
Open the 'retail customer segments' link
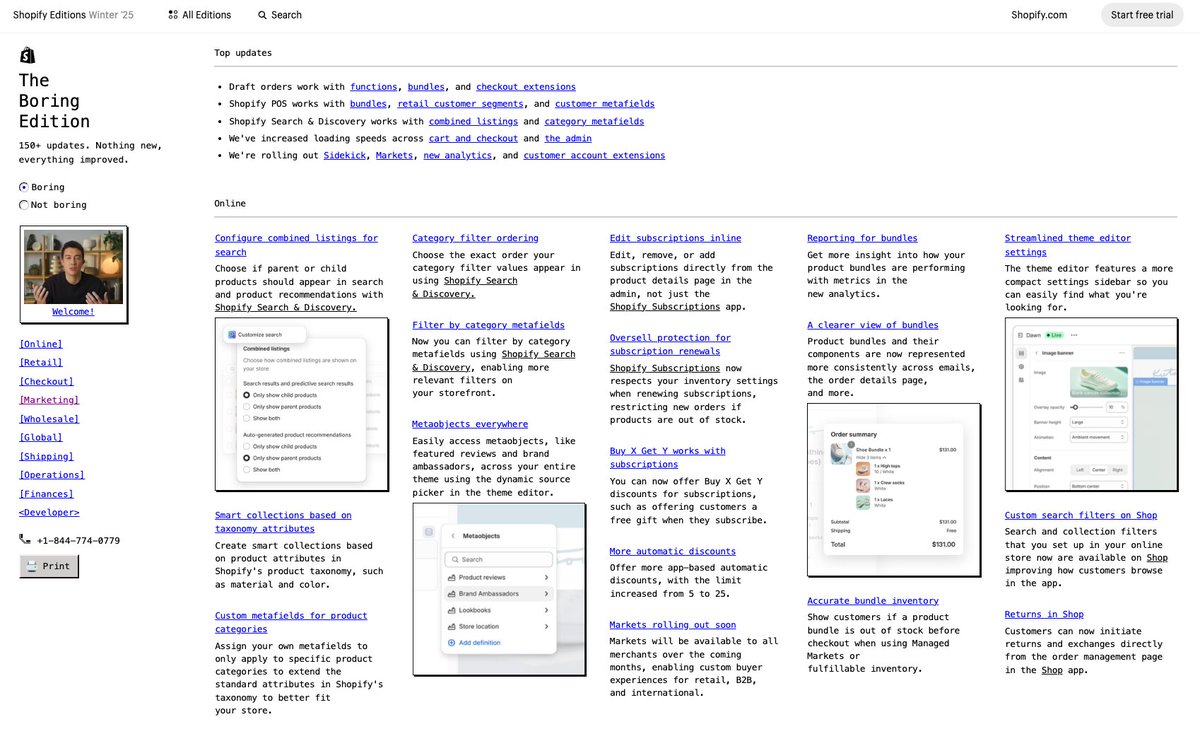coord(460,104)
